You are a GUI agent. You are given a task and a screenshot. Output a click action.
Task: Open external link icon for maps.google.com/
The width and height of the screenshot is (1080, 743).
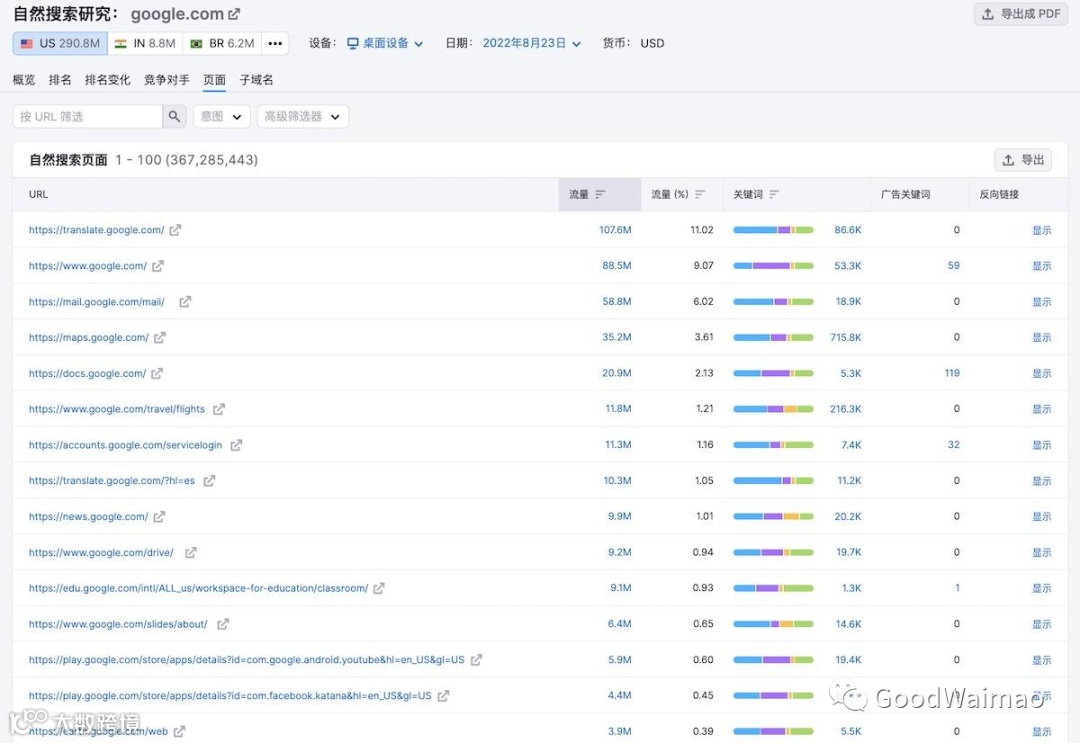coord(160,337)
